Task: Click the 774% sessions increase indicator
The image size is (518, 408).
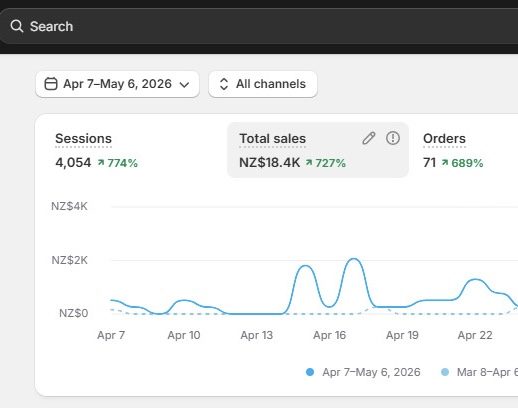Action: [x=118, y=163]
